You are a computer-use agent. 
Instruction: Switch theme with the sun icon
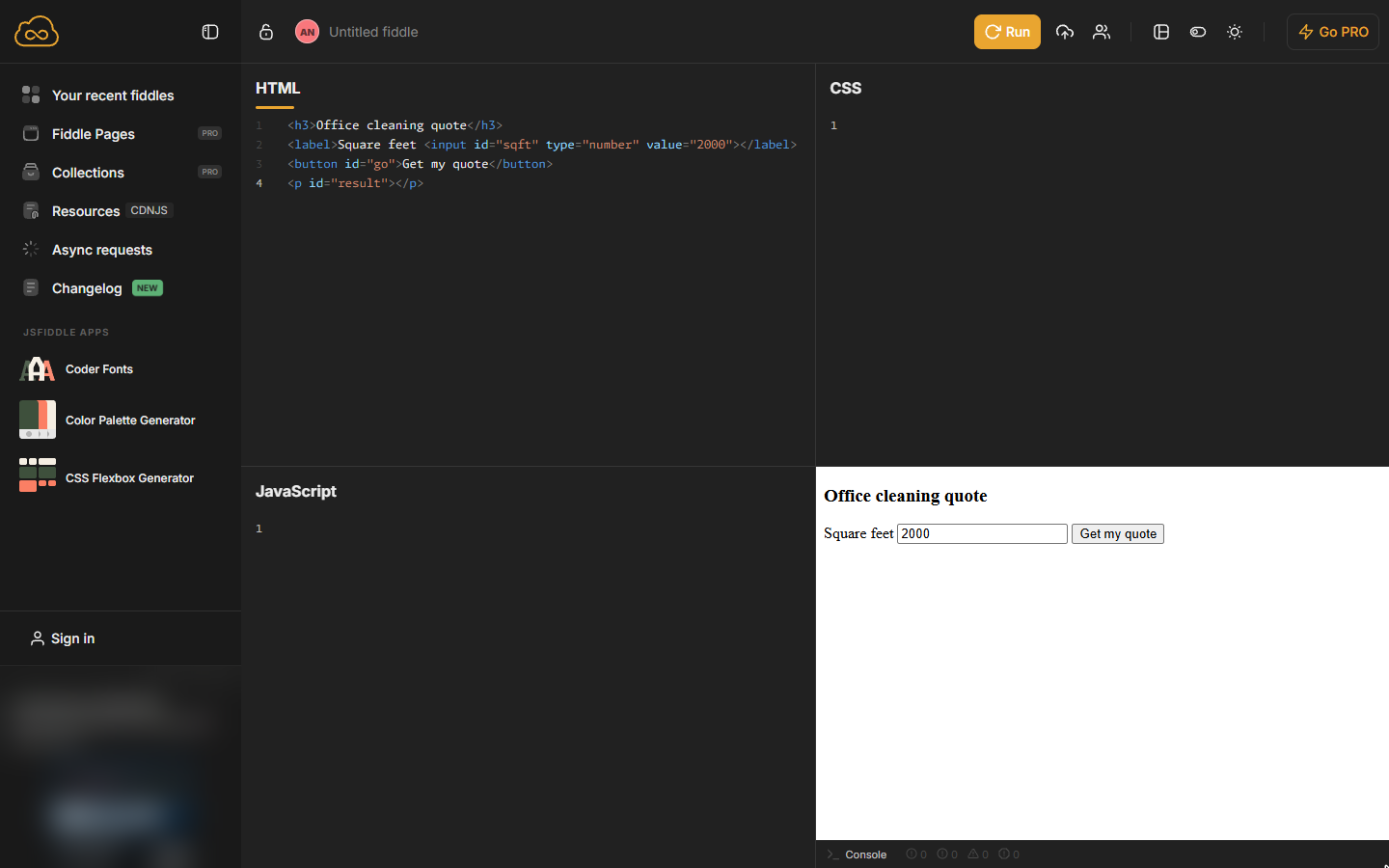click(1235, 32)
